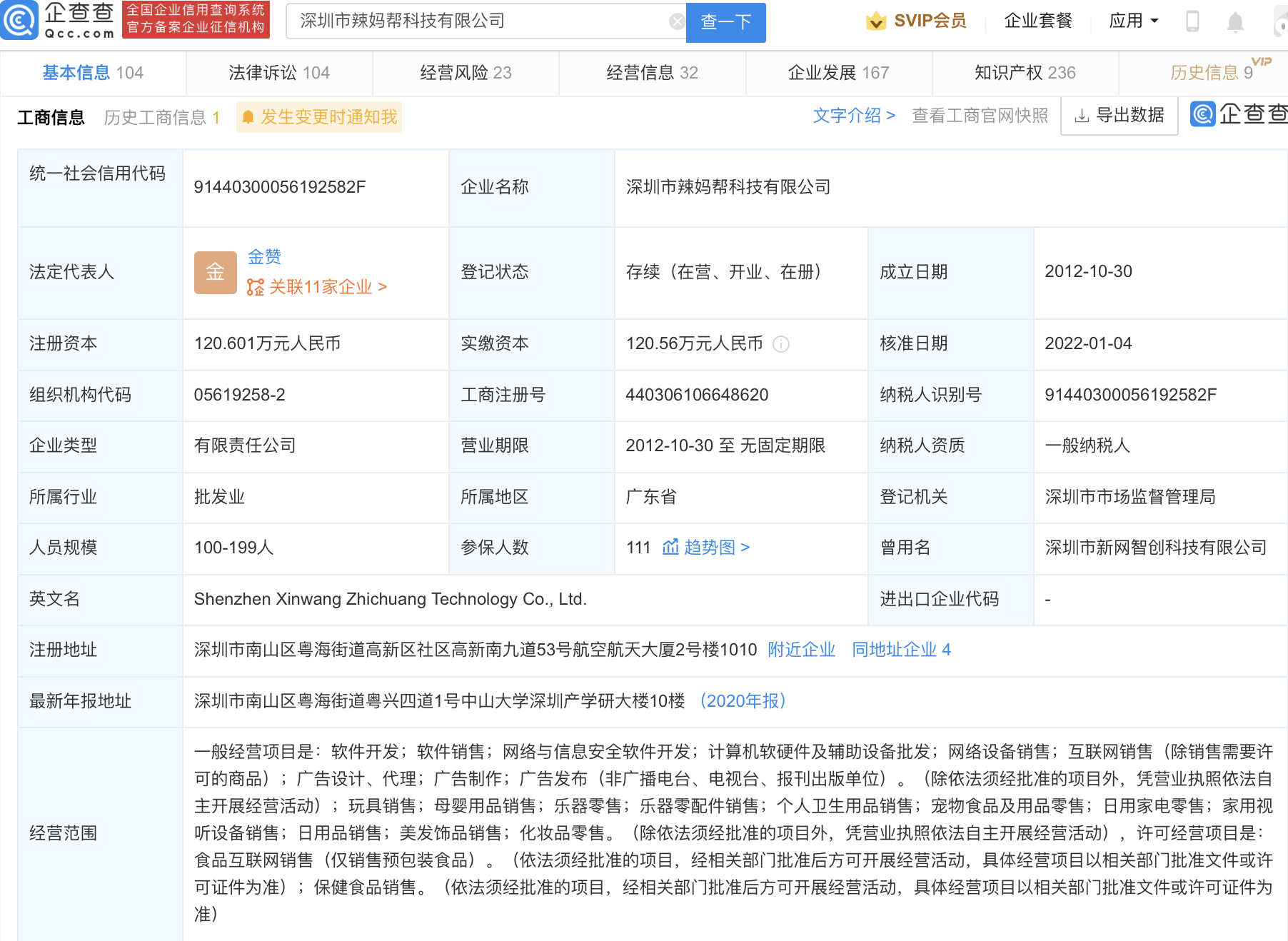Open 历史信息 9 VIP tab
Screen dimensions: 1288x941
pos(1212,73)
